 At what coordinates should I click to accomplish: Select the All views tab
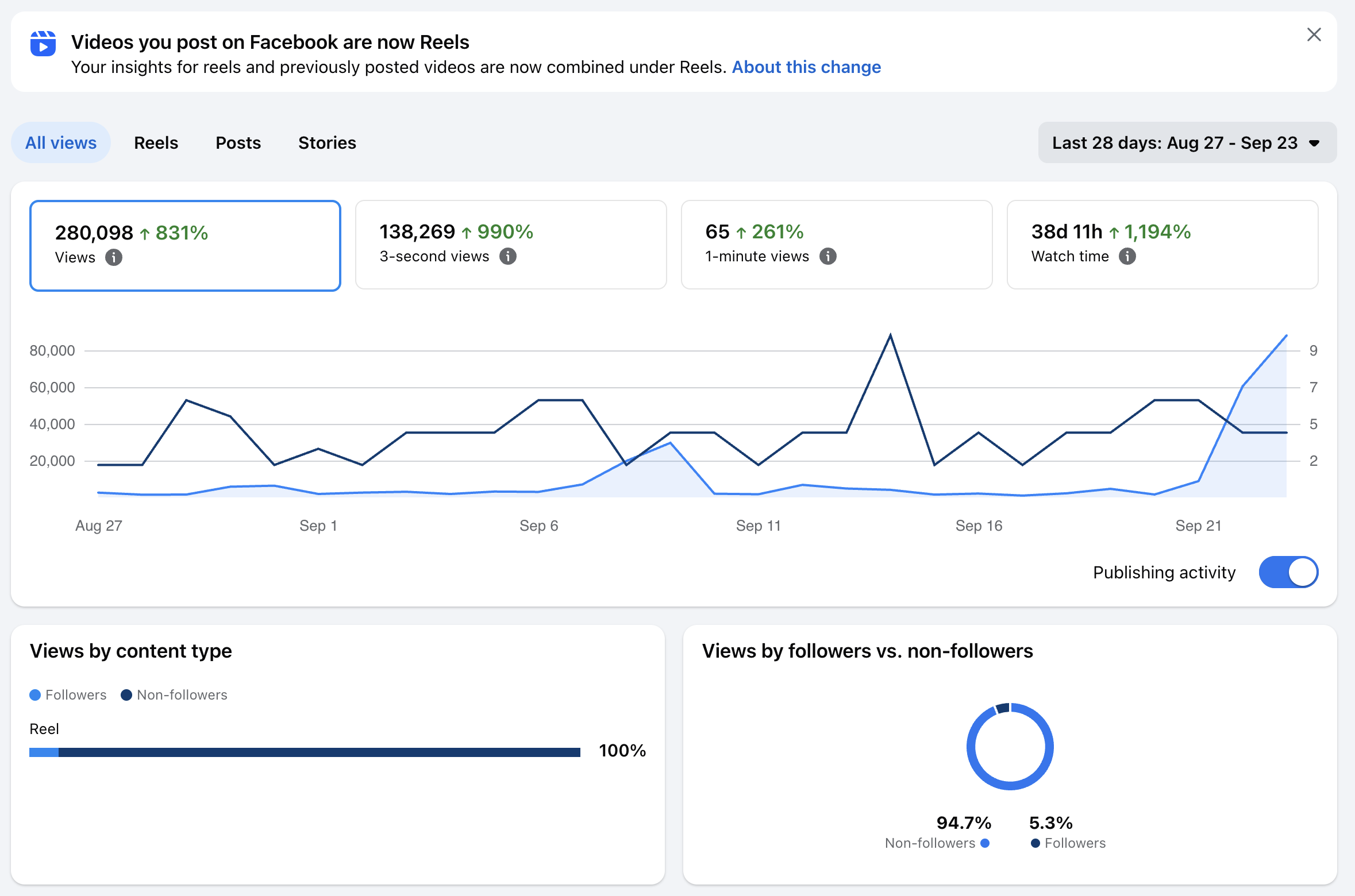click(x=61, y=142)
